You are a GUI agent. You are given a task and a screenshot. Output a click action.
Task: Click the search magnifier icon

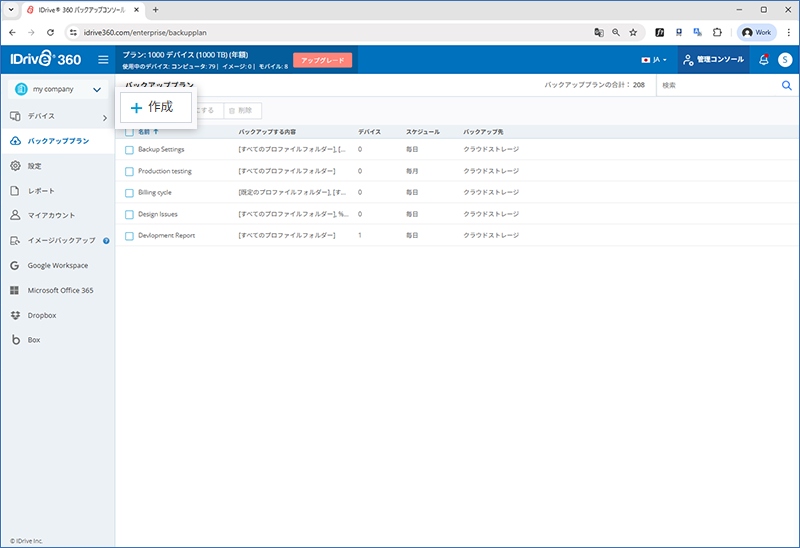tap(786, 86)
